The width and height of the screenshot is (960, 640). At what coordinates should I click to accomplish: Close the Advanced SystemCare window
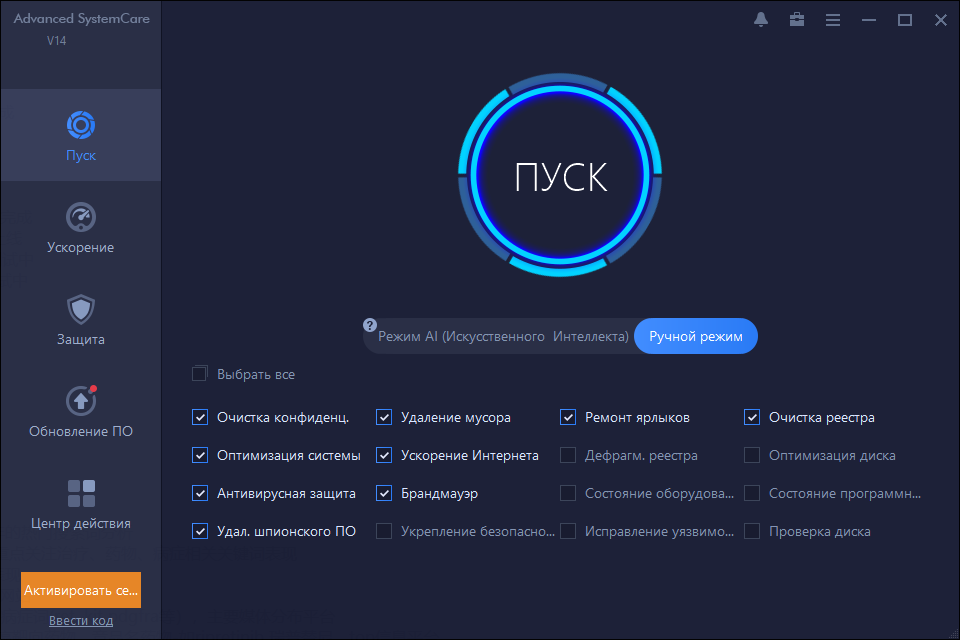[941, 20]
